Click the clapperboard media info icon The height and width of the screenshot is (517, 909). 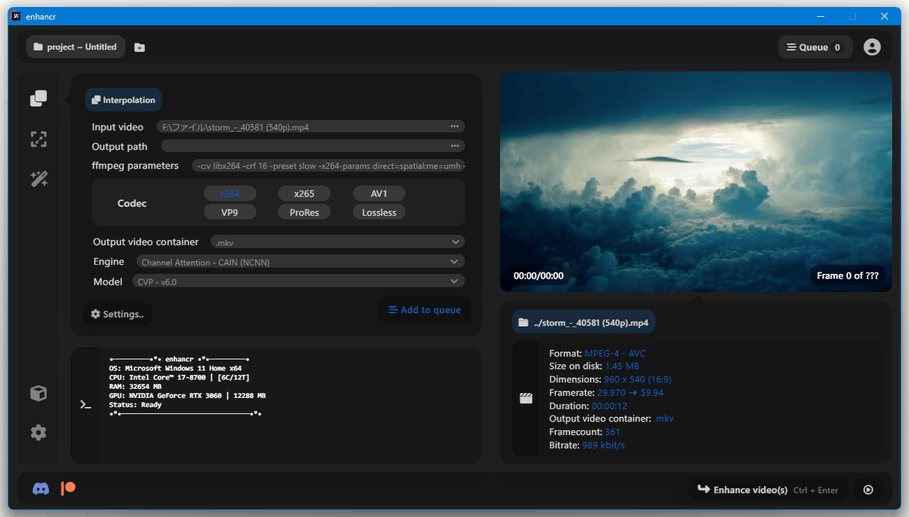pyautogui.click(x=526, y=398)
